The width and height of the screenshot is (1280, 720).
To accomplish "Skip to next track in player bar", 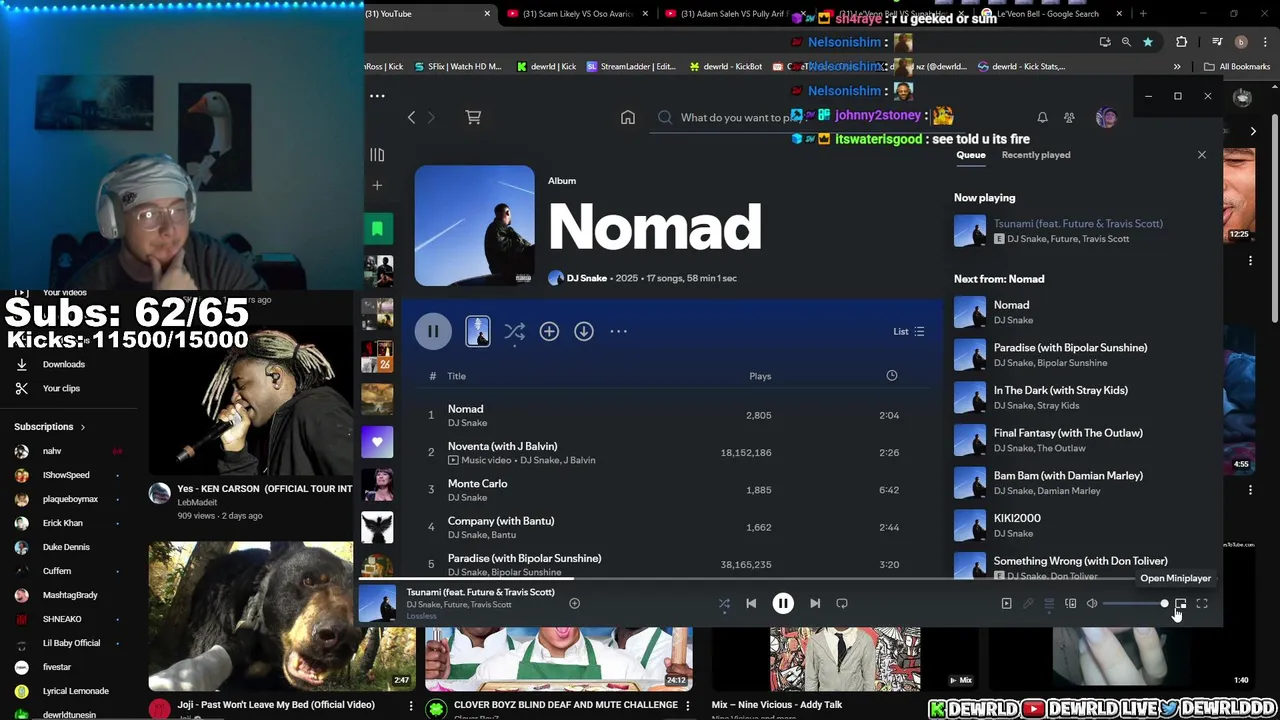I will pyautogui.click(x=815, y=603).
